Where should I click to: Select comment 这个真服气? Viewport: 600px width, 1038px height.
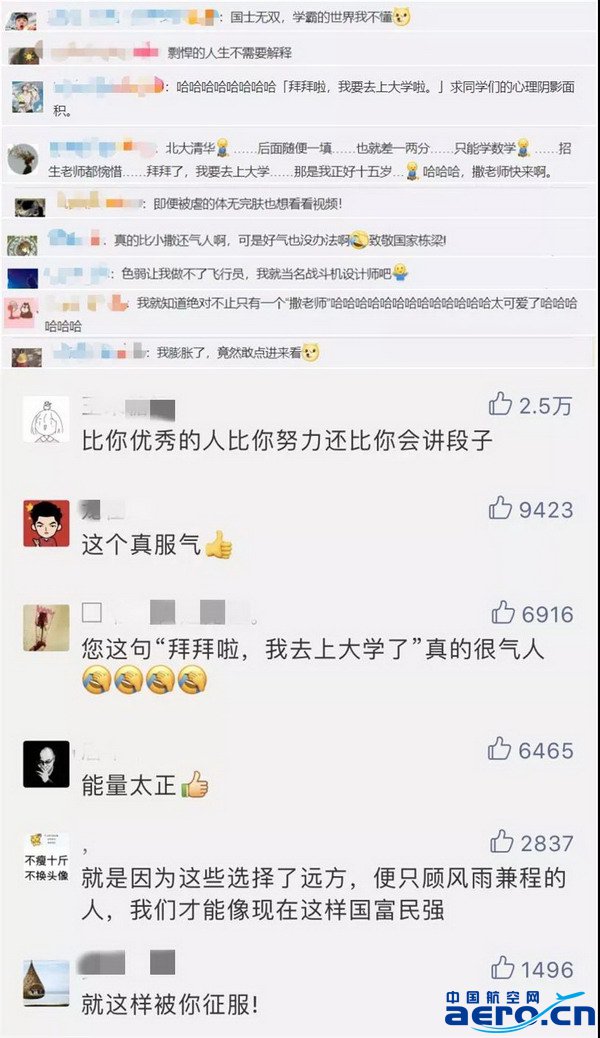click(157, 545)
